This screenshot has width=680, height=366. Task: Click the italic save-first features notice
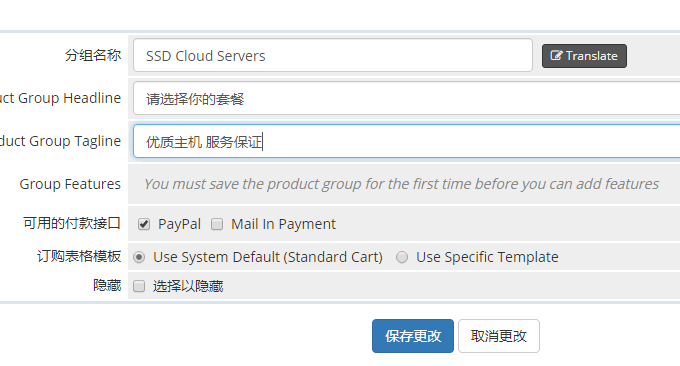pyautogui.click(x=401, y=184)
